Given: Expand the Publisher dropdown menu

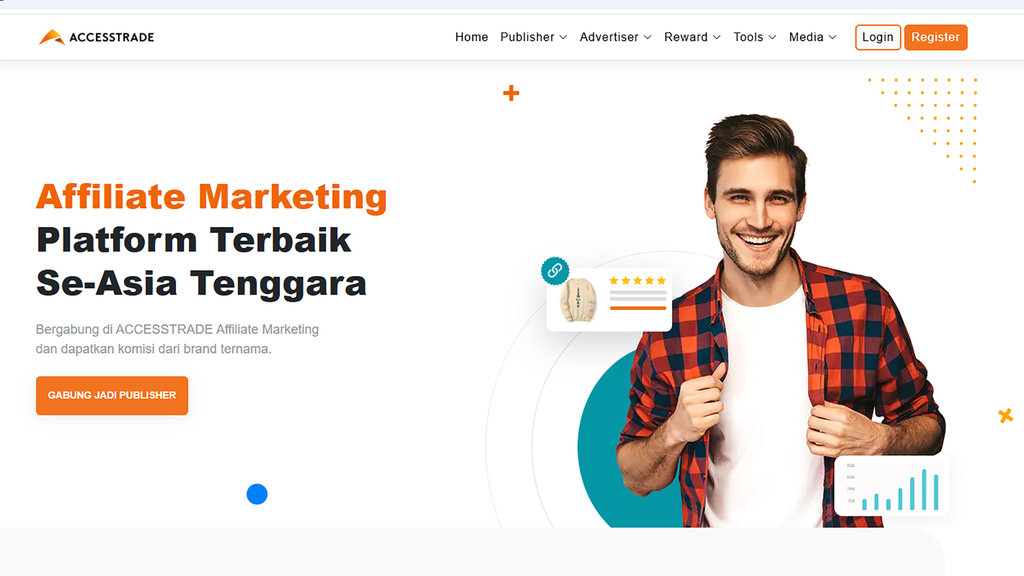Looking at the screenshot, I should [x=534, y=37].
